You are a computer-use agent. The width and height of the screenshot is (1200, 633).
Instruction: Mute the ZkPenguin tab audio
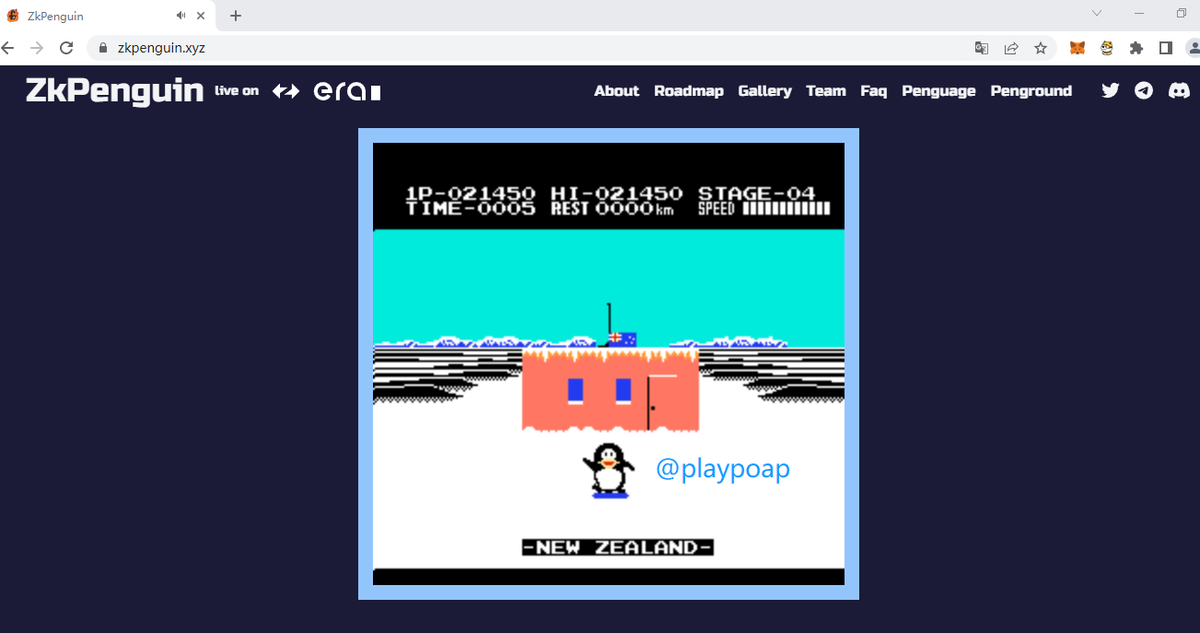(181, 16)
